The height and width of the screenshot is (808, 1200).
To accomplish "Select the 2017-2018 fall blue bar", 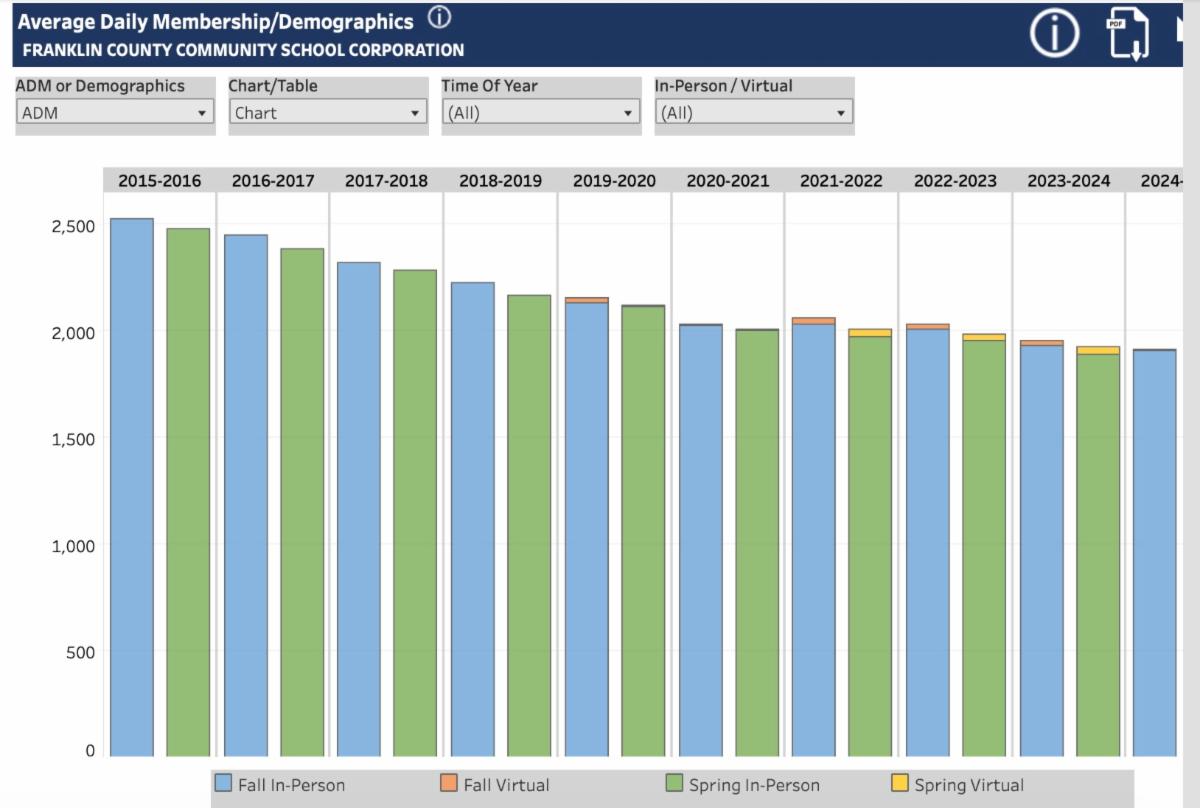I will (359, 509).
